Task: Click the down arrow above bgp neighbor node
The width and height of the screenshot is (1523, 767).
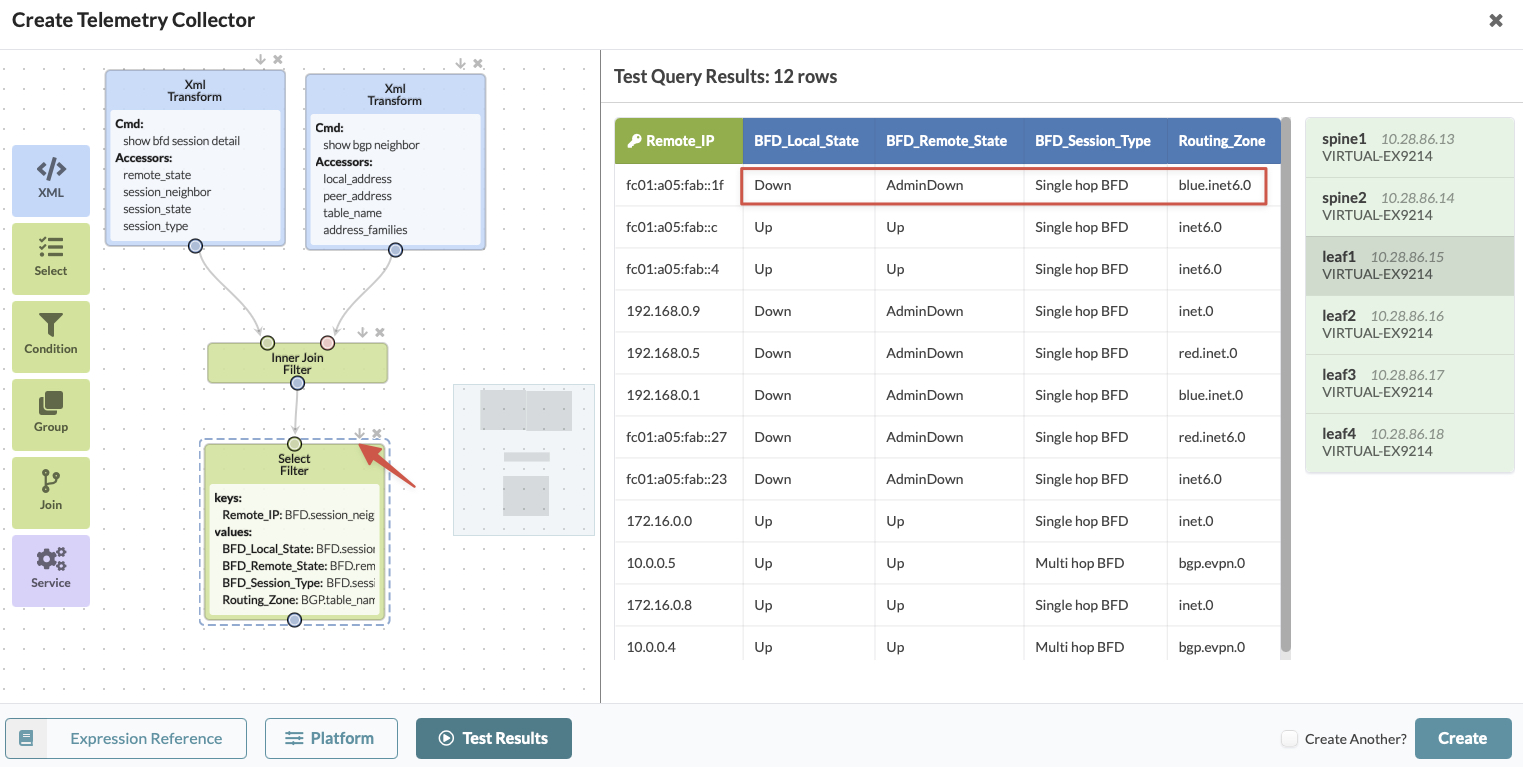Action: point(461,64)
